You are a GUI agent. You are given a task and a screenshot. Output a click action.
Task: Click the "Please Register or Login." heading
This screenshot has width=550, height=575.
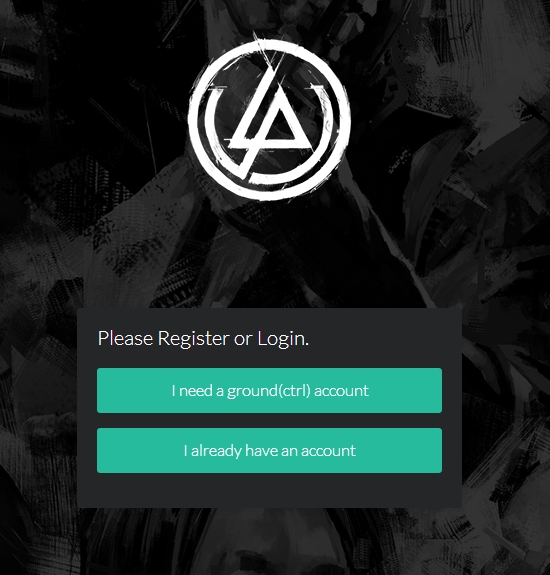pos(203,338)
